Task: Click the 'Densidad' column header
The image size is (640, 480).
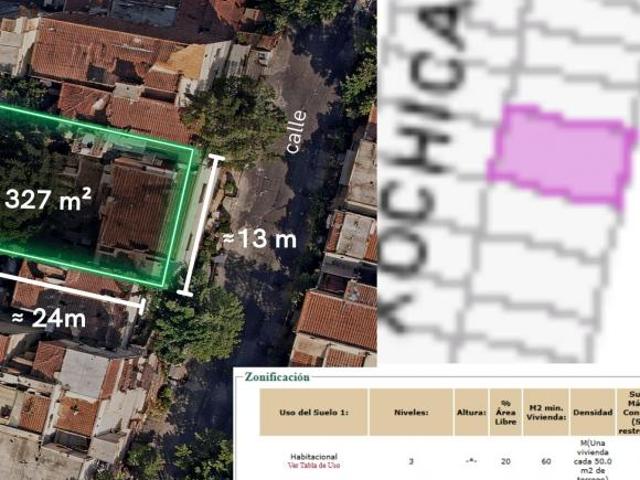Action: (593, 412)
